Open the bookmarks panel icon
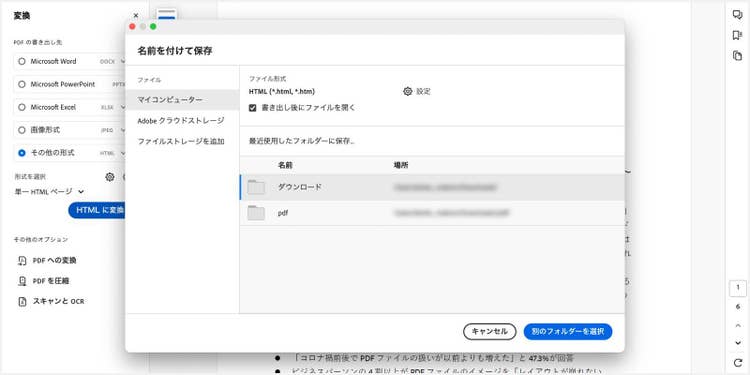 pyautogui.click(x=737, y=35)
